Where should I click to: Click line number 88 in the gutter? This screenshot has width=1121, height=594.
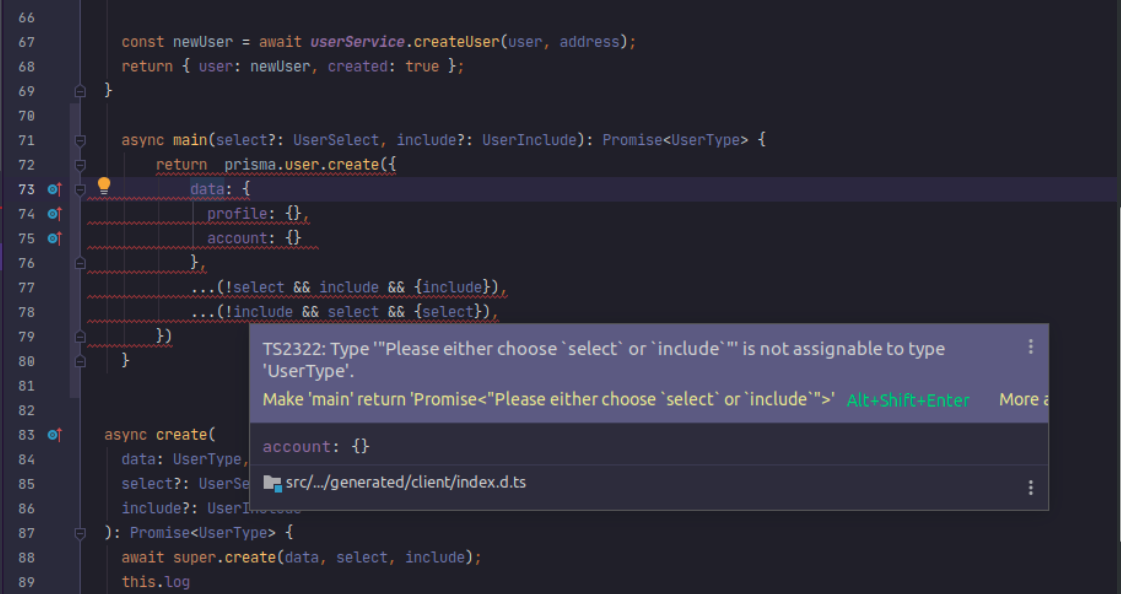pos(26,558)
